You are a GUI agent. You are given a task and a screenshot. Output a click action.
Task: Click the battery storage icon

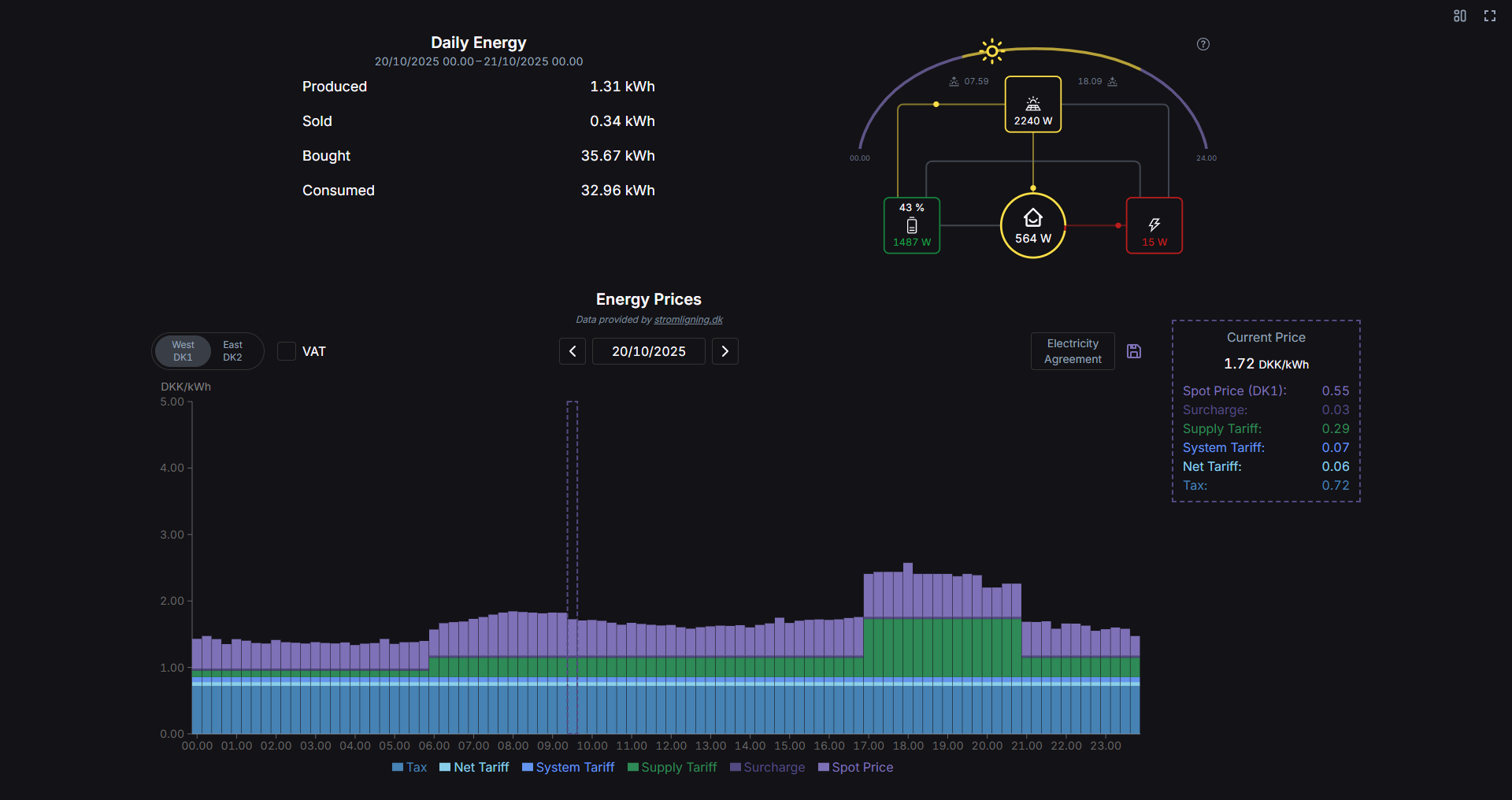[x=911, y=226]
